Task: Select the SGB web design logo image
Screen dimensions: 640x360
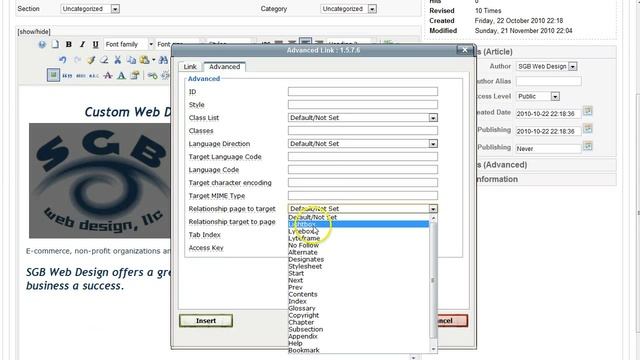Action: (x=100, y=180)
